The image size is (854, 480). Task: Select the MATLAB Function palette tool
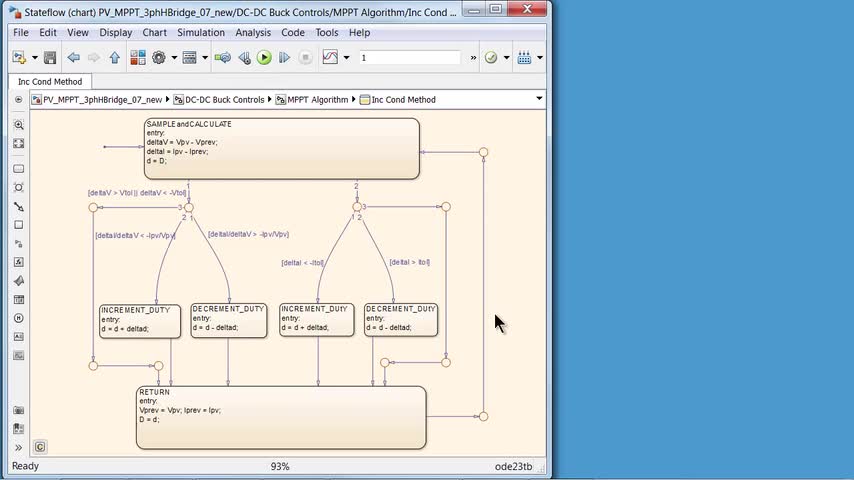[x=19, y=281]
